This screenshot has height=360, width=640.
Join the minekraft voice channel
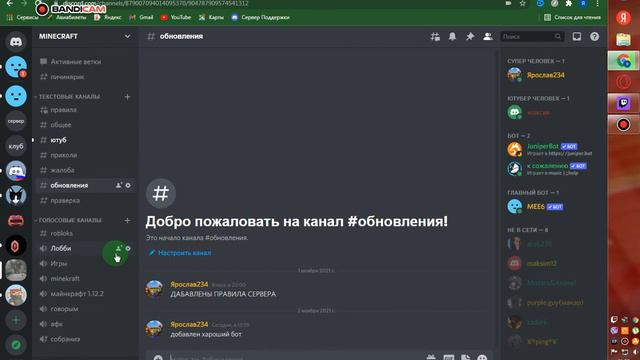point(85,279)
